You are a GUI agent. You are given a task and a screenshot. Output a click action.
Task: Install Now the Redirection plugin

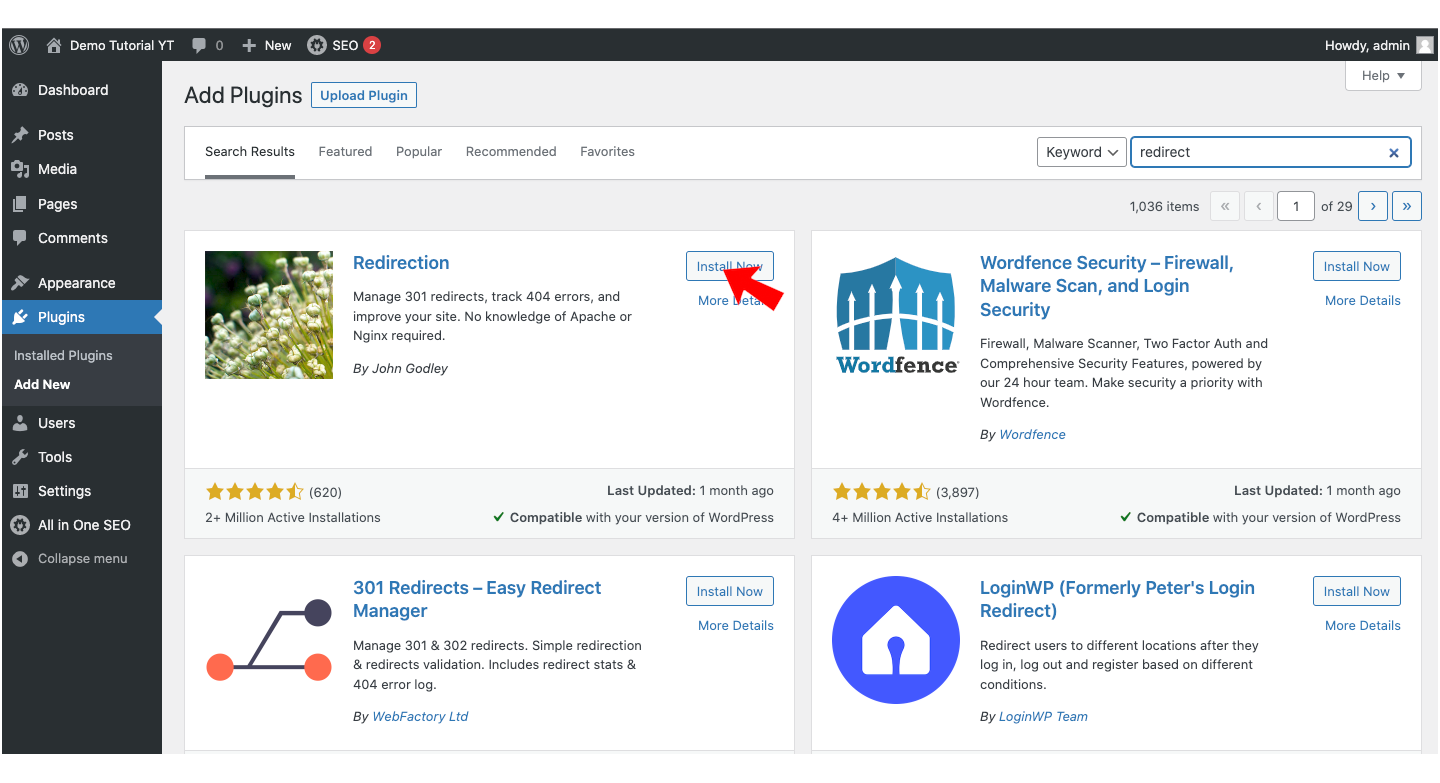[x=729, y=265]
